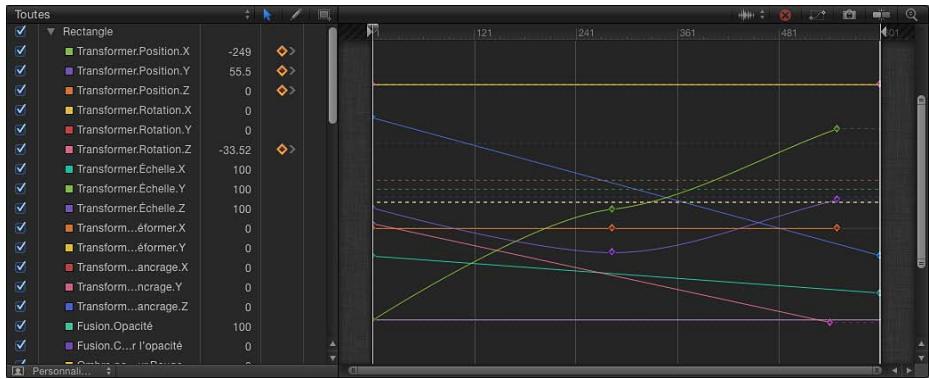Screen dimensions: 929x379
Task: Uncheck Transformer.Échelle.Z curve checkbox
Action: (21, 208)
